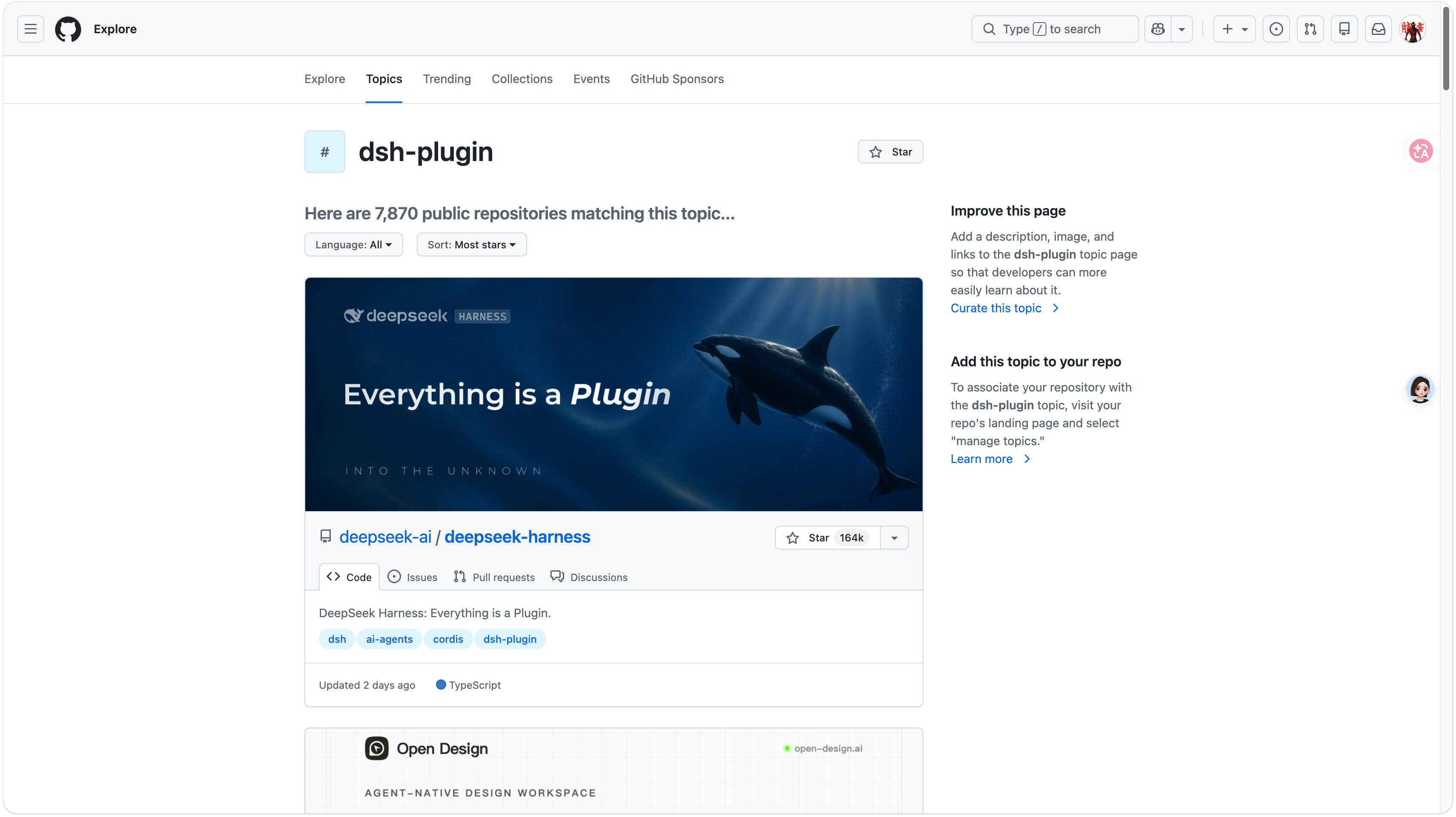Click the page vertical scrollbar
The image size is (1456, 817).
(1446, 48)
